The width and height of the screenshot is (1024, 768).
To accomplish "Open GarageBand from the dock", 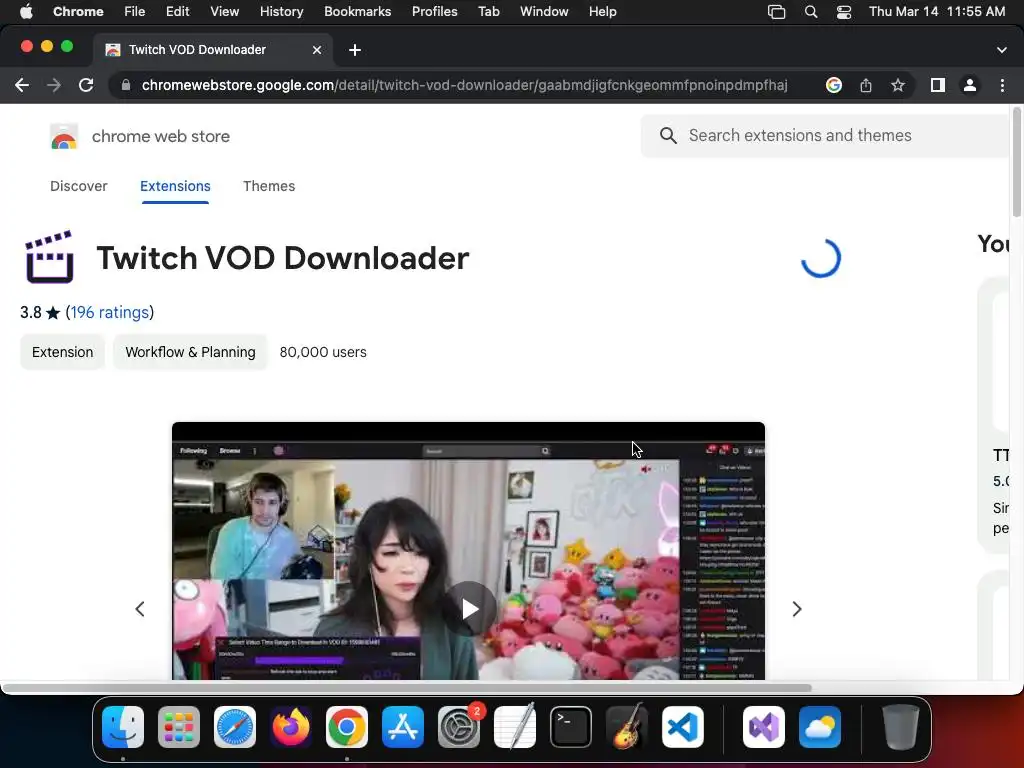I will pos(627,727).
